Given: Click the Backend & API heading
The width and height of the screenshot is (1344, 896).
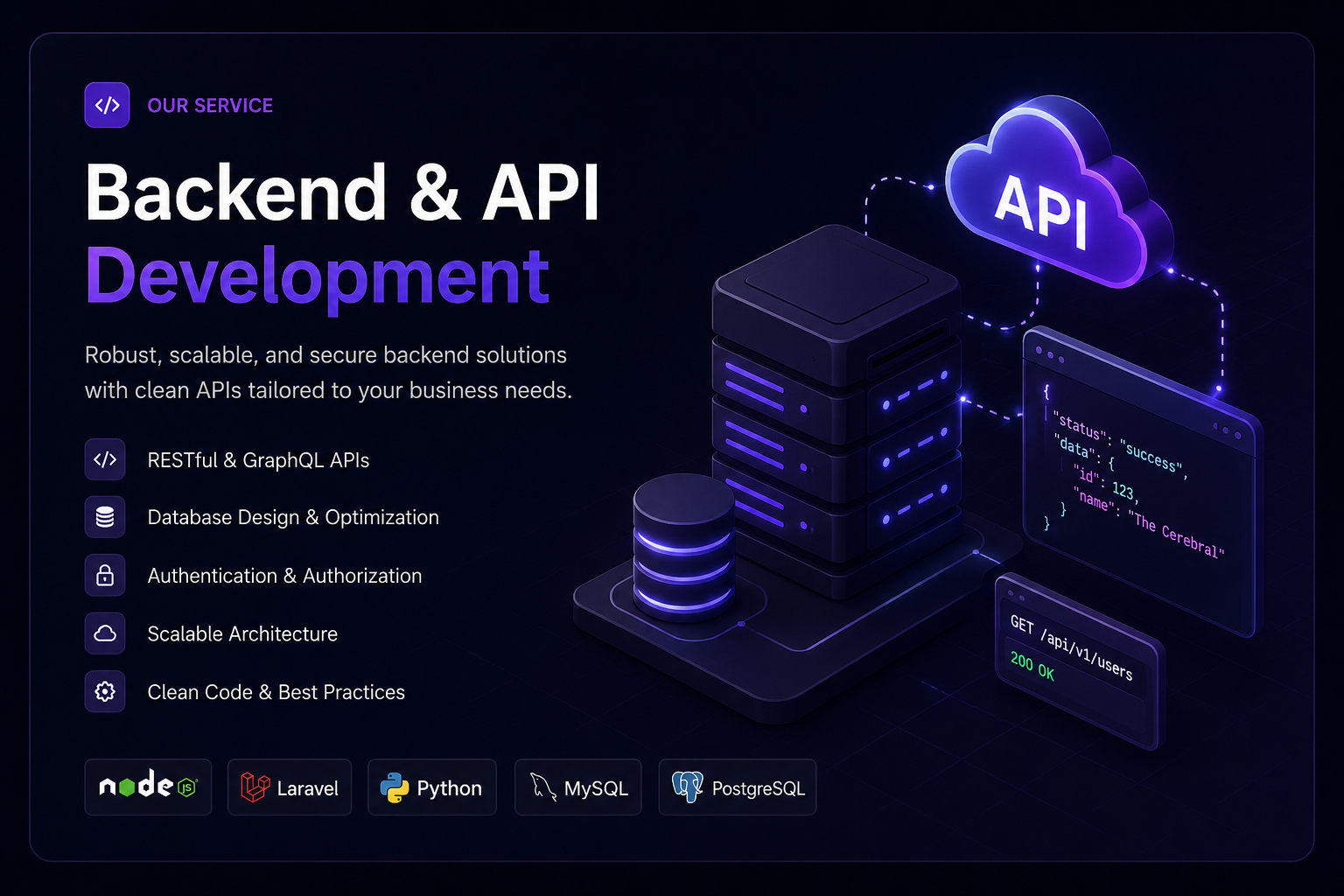Looking at the screenshot, I should [343, 192].
